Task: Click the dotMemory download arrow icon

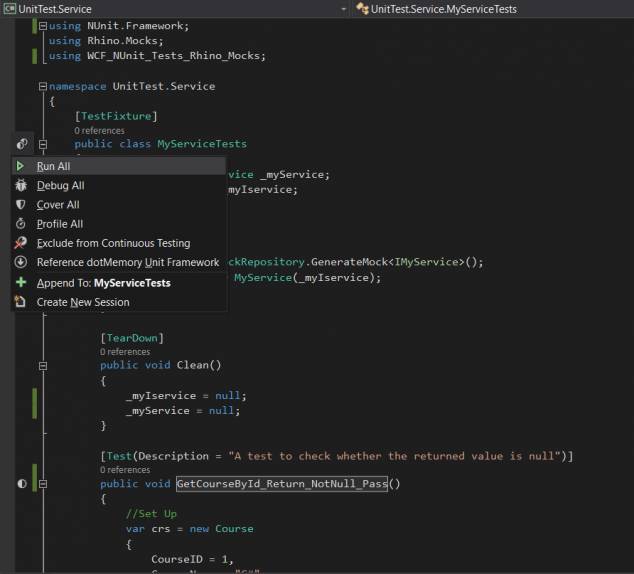Action: [21, 262]
